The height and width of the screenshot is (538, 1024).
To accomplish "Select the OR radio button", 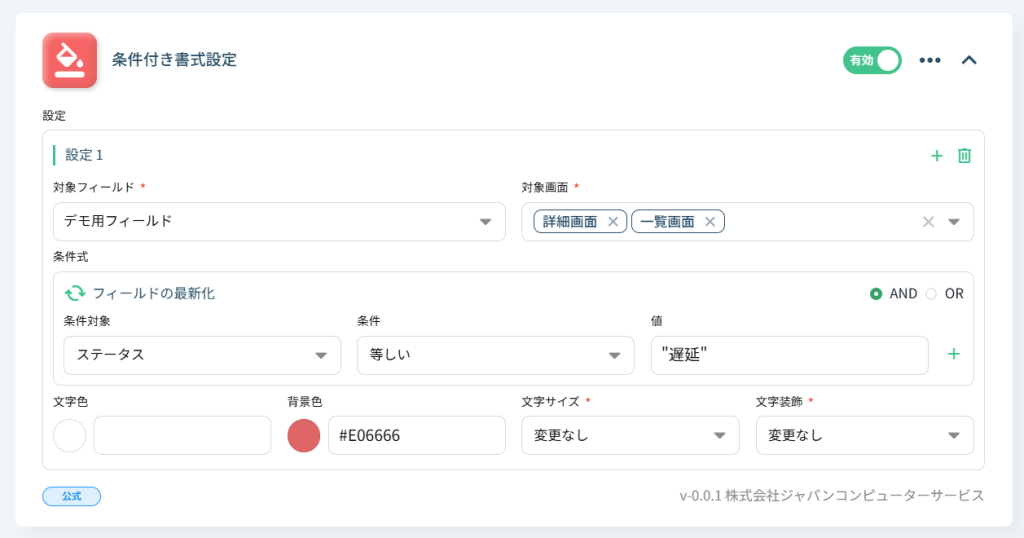I will (931, 294).
